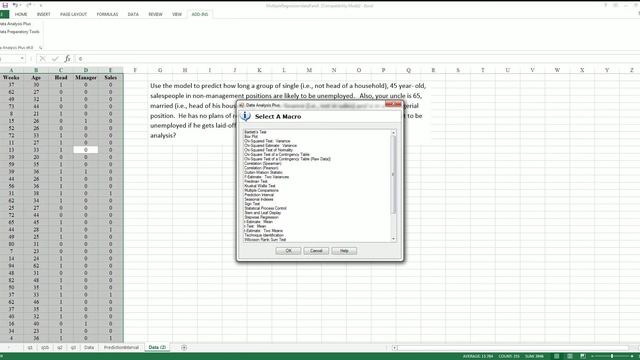Switch to the Data sheet tab
Viewport: 640px width, 360px height.
(x=89, y=347)
